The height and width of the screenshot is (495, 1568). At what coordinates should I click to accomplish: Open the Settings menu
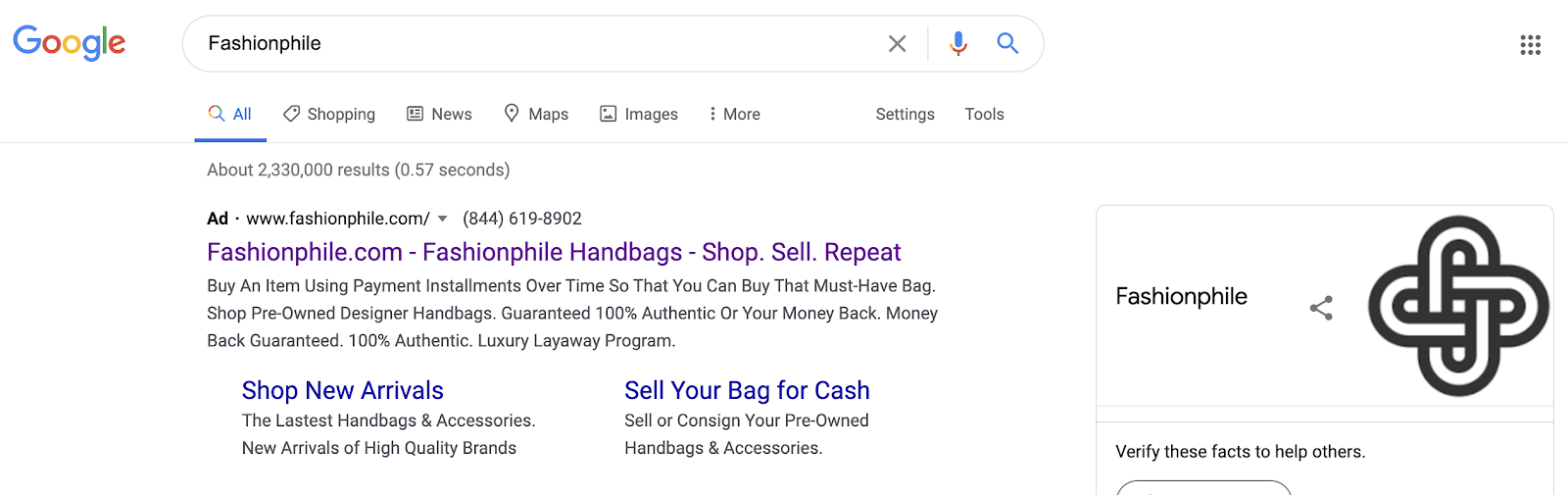point(905,114)
